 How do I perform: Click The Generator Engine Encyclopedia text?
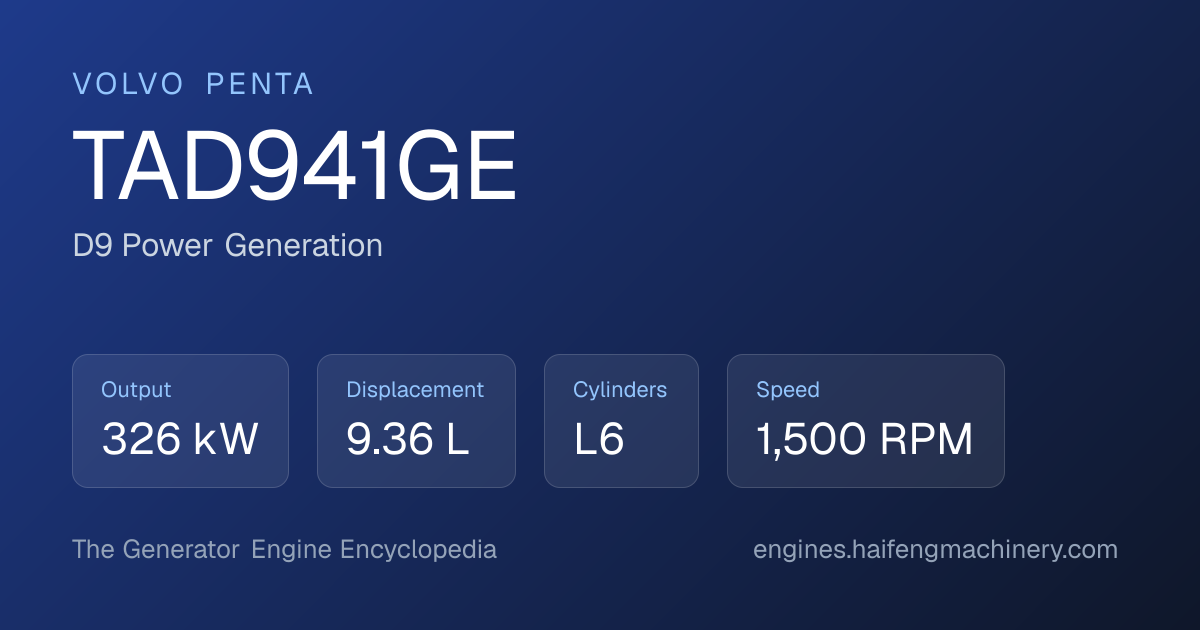[x=284, y=550]
